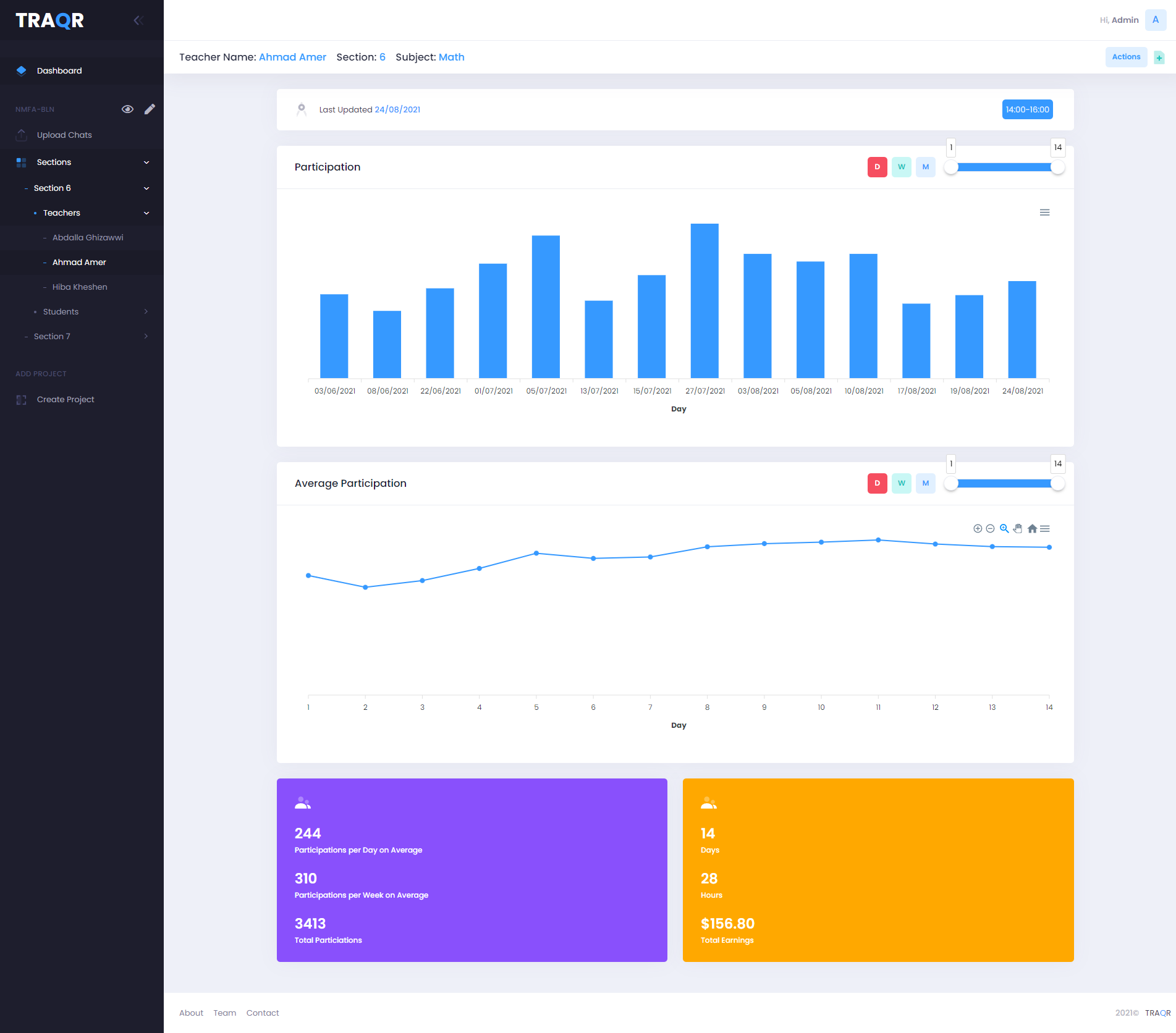The width and height of the screenshot is (1176, 1033).
Task: Click the users icon on orange card
Action: tap(709, 803)
